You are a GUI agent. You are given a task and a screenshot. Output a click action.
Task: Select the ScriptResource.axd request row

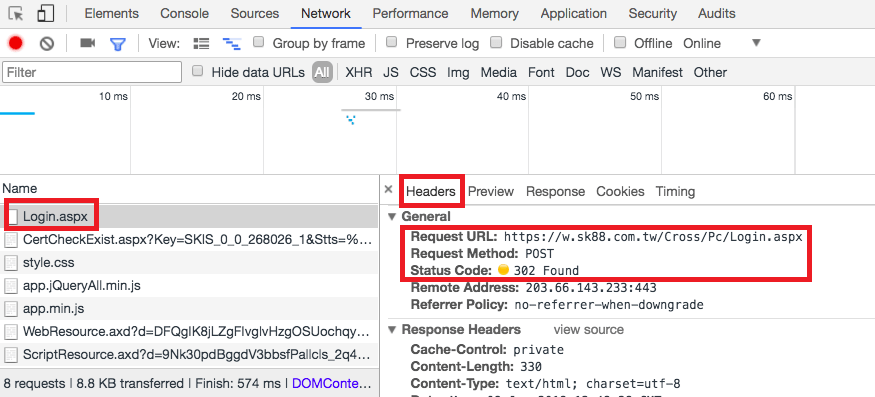189,354
